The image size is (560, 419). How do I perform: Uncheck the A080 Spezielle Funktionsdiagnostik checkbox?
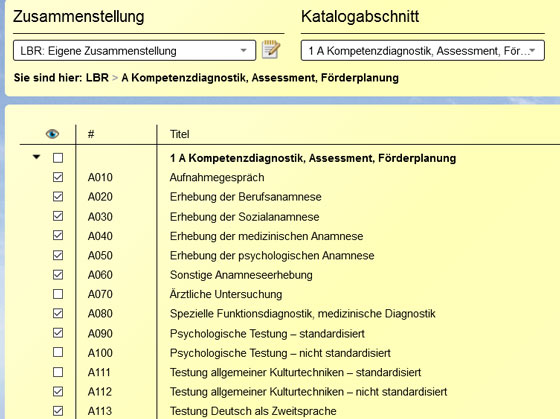click(58, 313)
